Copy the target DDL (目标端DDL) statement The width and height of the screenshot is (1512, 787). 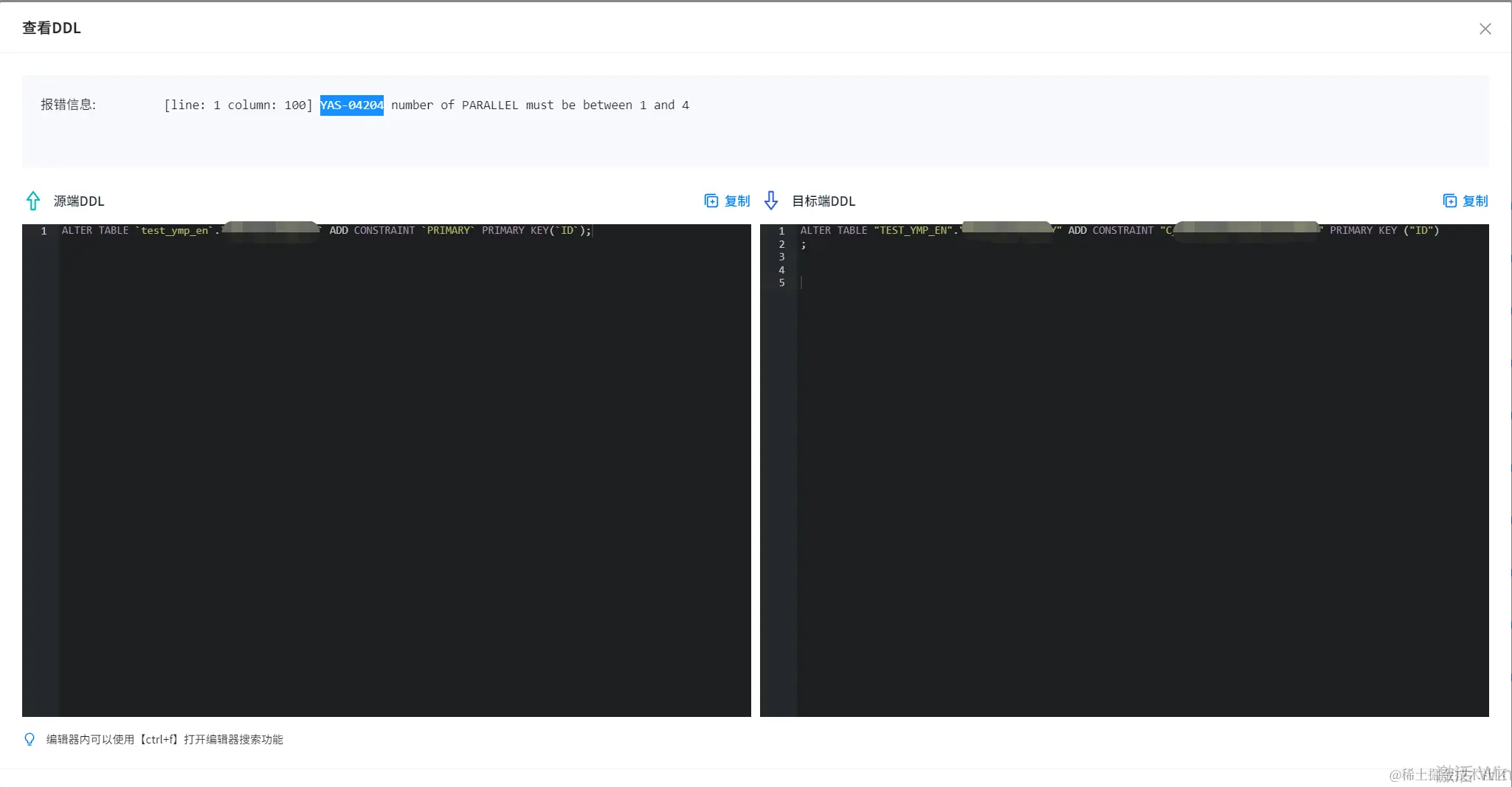1465,201
